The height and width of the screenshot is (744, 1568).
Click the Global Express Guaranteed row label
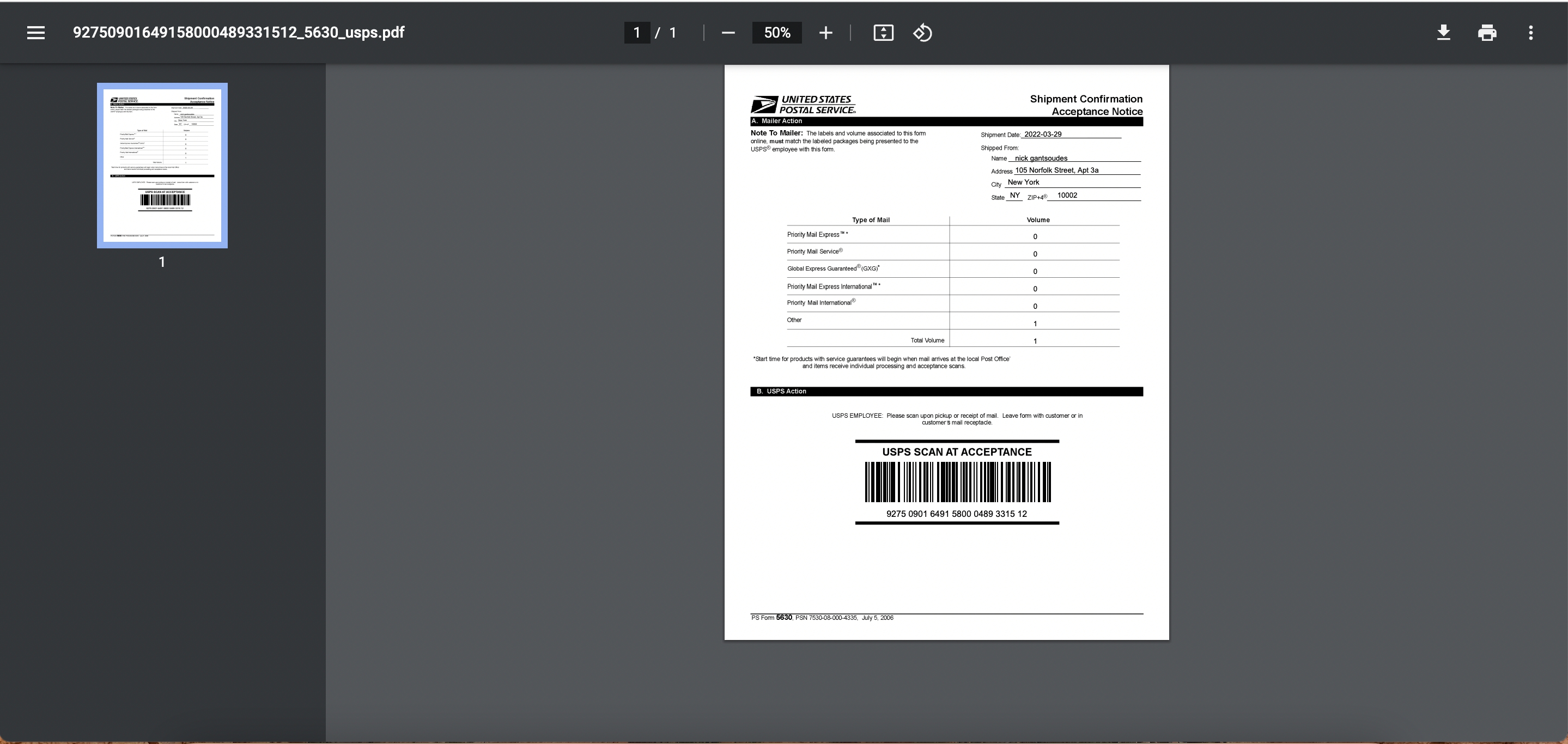tap(833, 269)
